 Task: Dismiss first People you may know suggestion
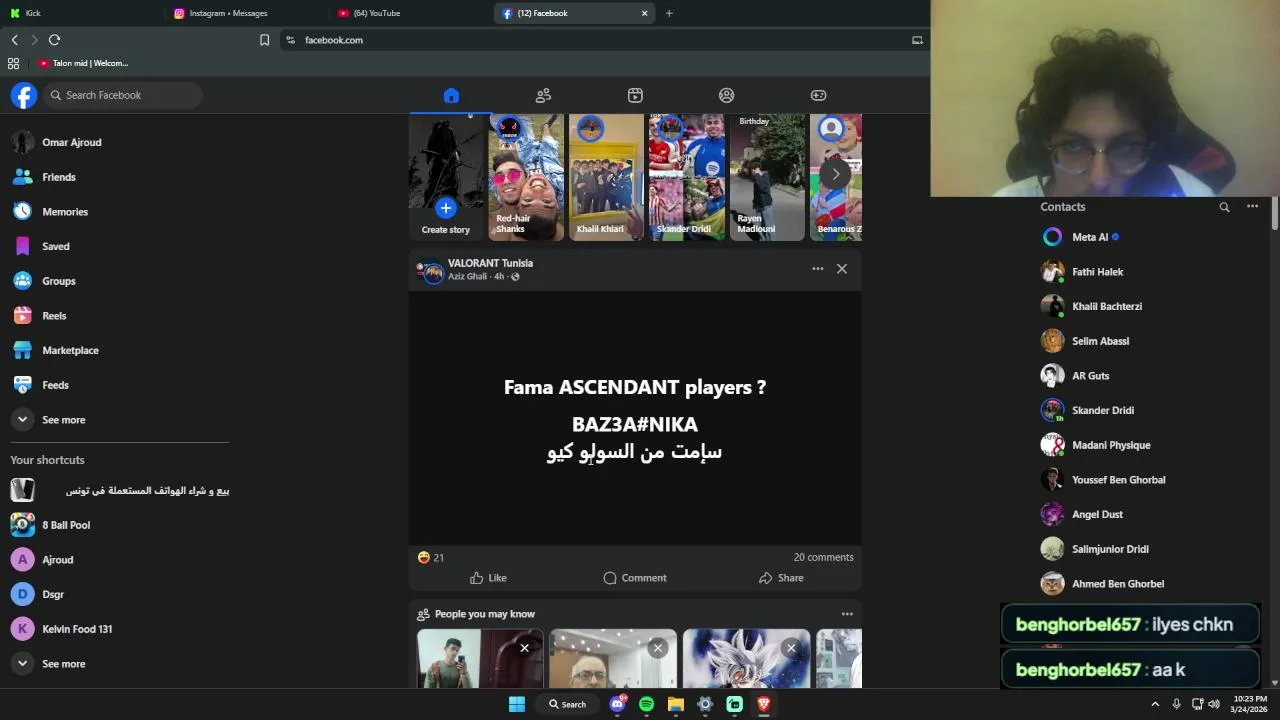click(x=524, y=648)
